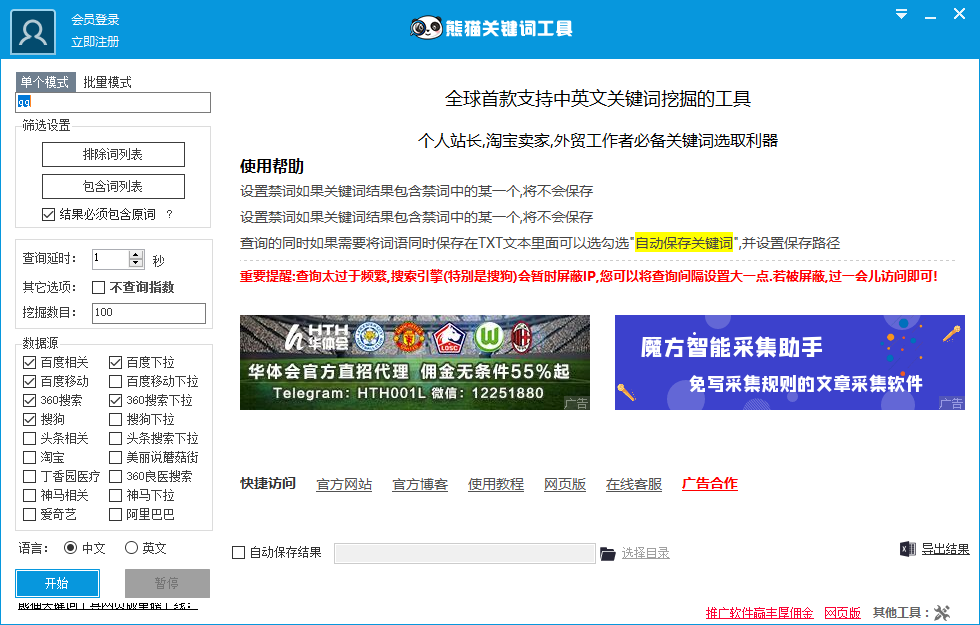
Task: Click the user avatar icon
Action: coord(33,32)
